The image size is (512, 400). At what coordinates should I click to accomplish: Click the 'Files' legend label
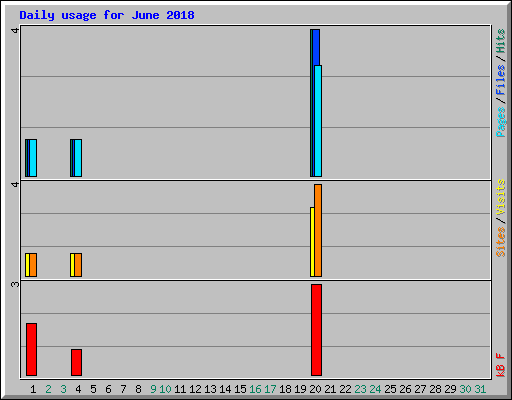[501, 80]
